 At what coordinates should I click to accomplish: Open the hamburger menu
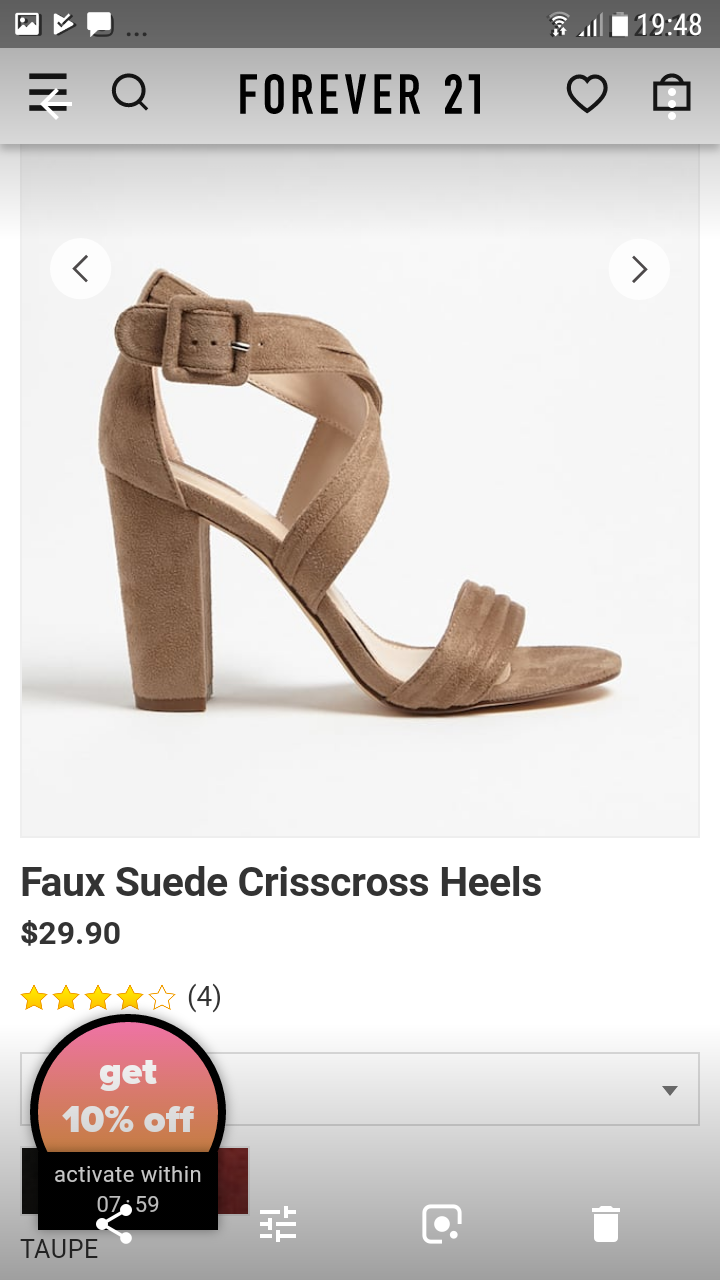click(x=48, y=94)
